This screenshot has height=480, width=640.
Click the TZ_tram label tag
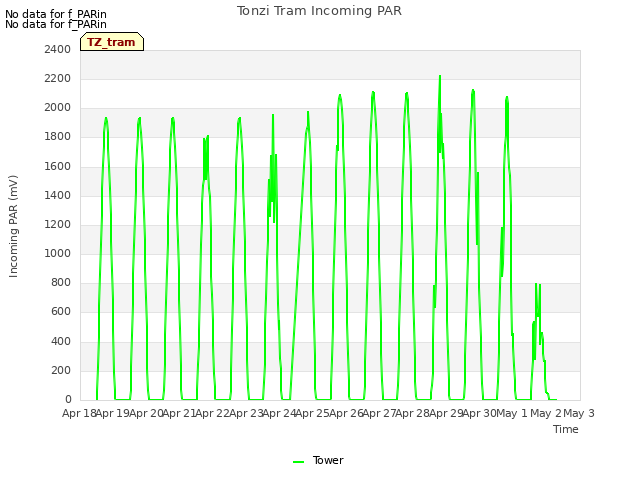[x=112, y=42]
